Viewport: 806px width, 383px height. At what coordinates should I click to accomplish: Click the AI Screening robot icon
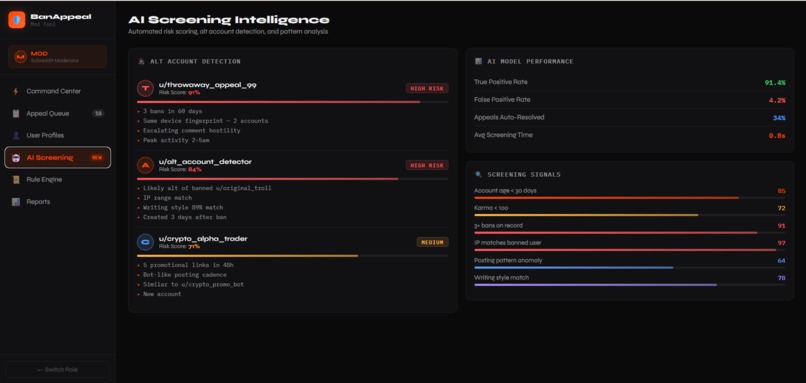click(16, 158)
